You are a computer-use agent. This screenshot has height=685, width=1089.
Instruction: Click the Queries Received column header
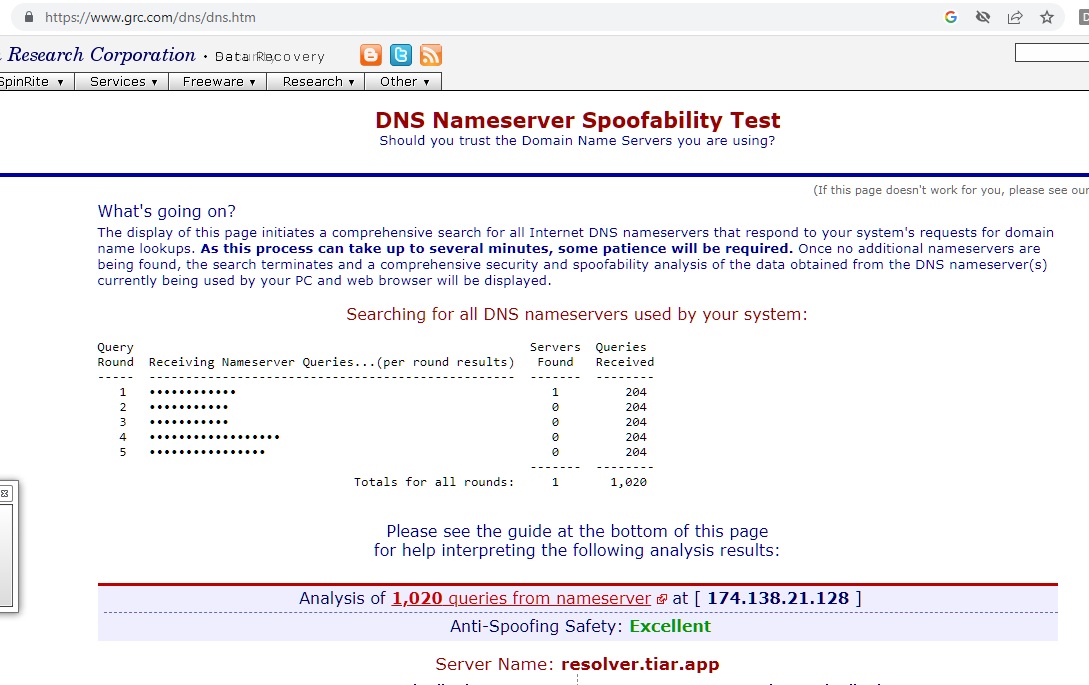(x=624, y=354)
